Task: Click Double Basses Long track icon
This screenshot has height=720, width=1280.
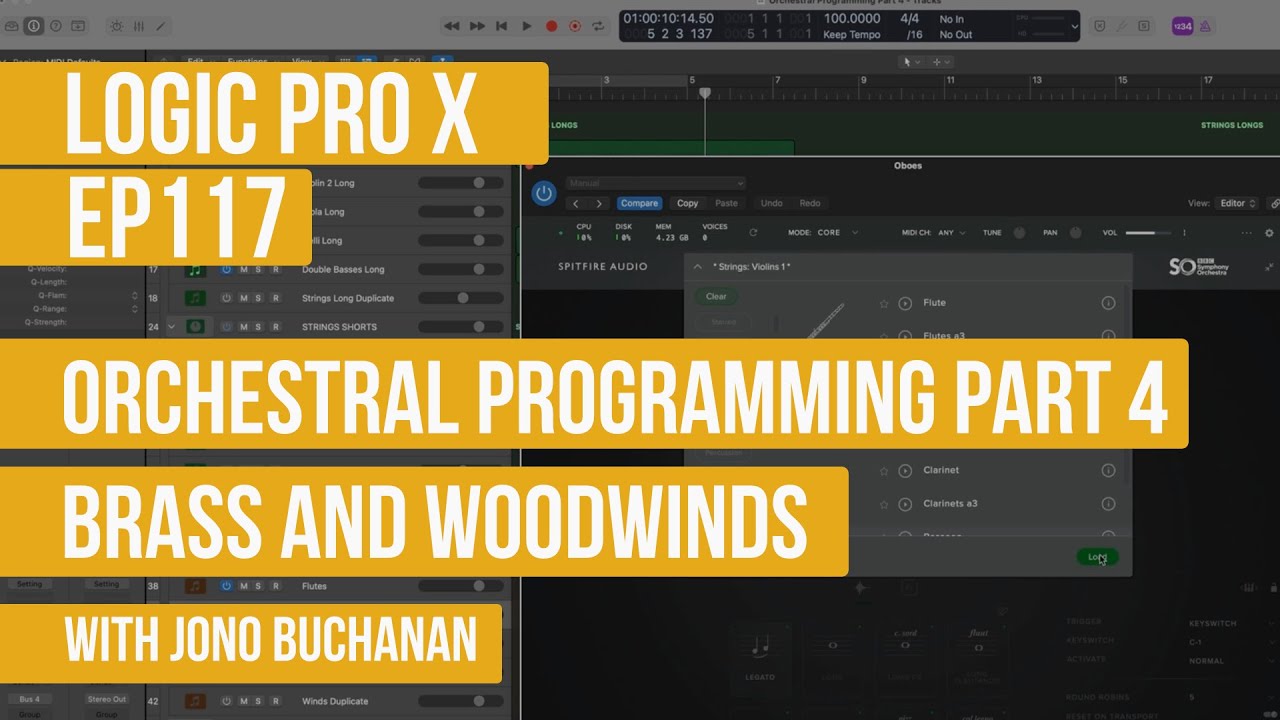Action: pos(196,269)
